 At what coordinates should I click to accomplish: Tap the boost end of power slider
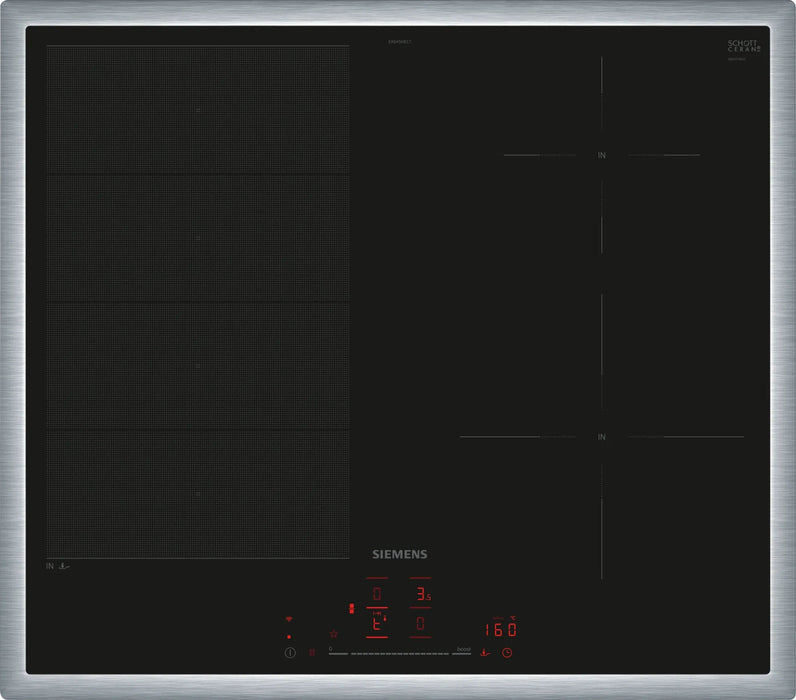click(x=462, y=652)
